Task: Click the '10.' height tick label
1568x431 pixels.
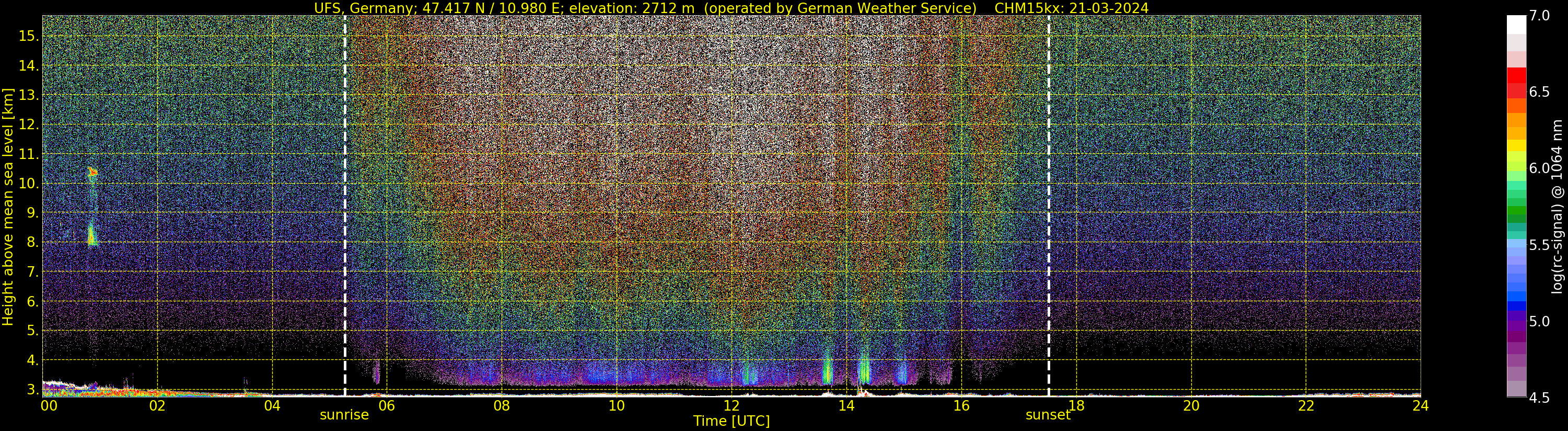Action: click(x=29, y=184)
